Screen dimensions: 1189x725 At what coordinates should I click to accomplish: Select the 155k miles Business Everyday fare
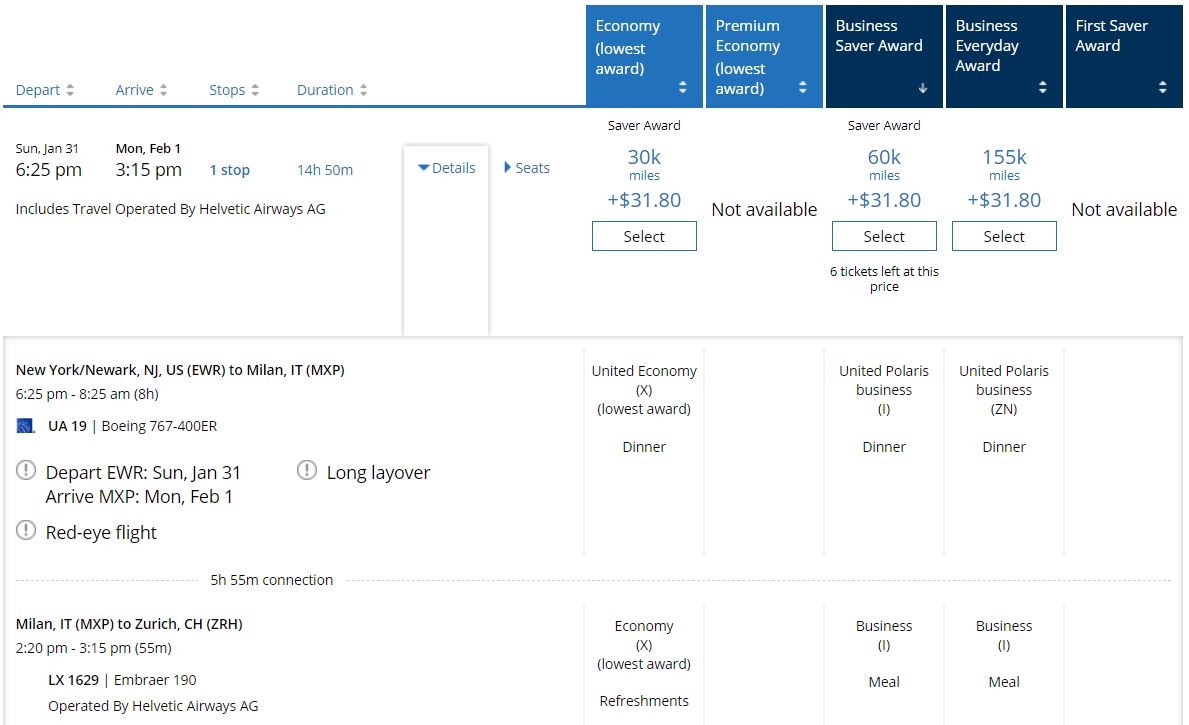(1004, 237)
